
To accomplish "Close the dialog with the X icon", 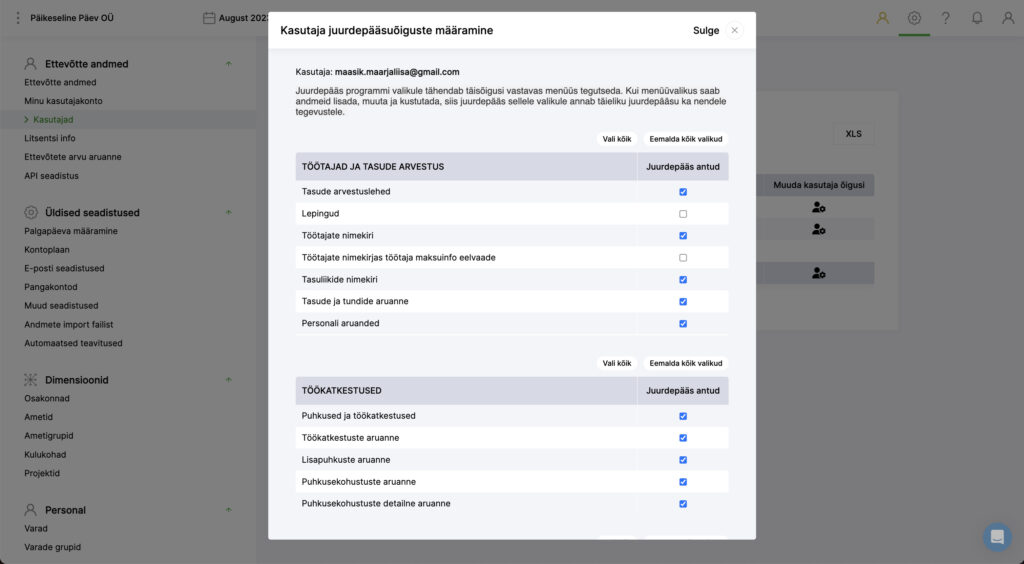I will [734, 30].
